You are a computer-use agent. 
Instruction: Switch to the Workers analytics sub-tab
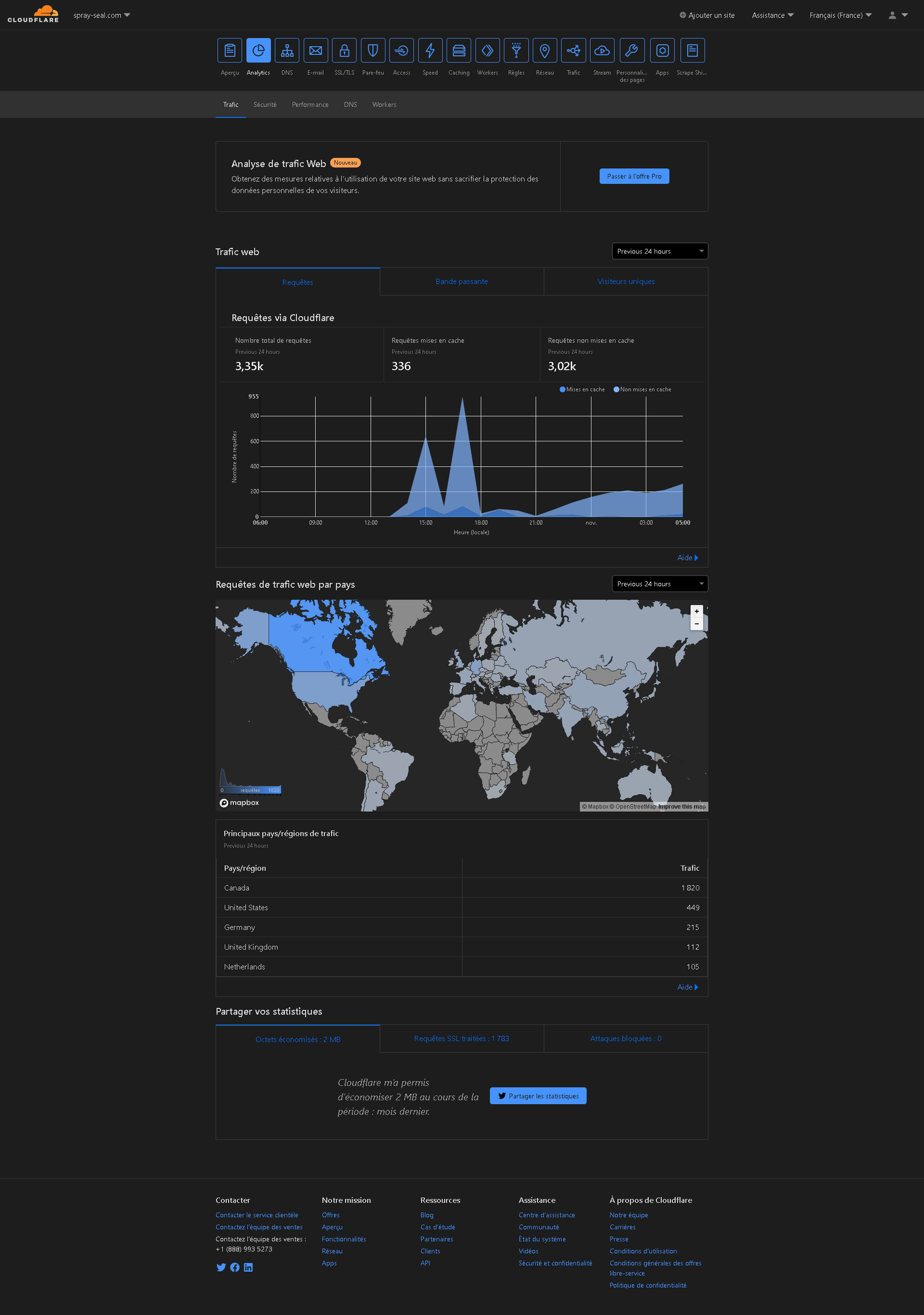click(384, 105)
